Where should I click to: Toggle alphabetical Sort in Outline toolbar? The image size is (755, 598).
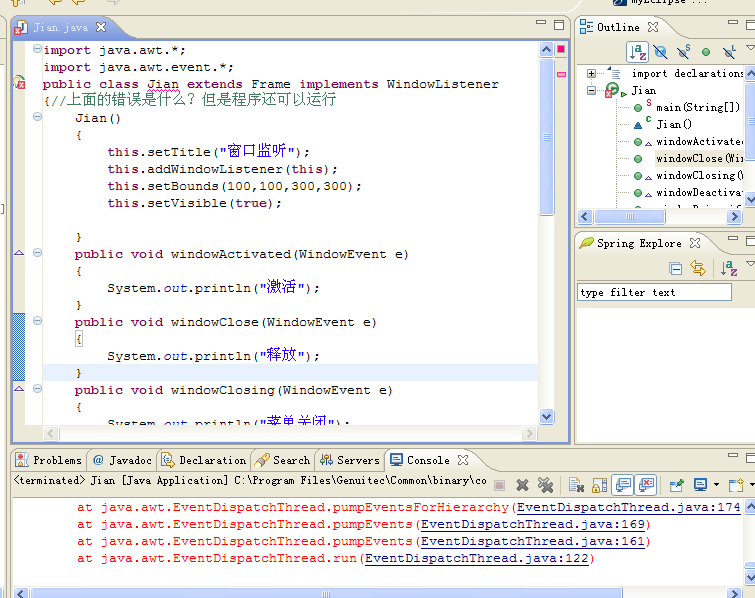pyautogui.click(x=637, y=52)
